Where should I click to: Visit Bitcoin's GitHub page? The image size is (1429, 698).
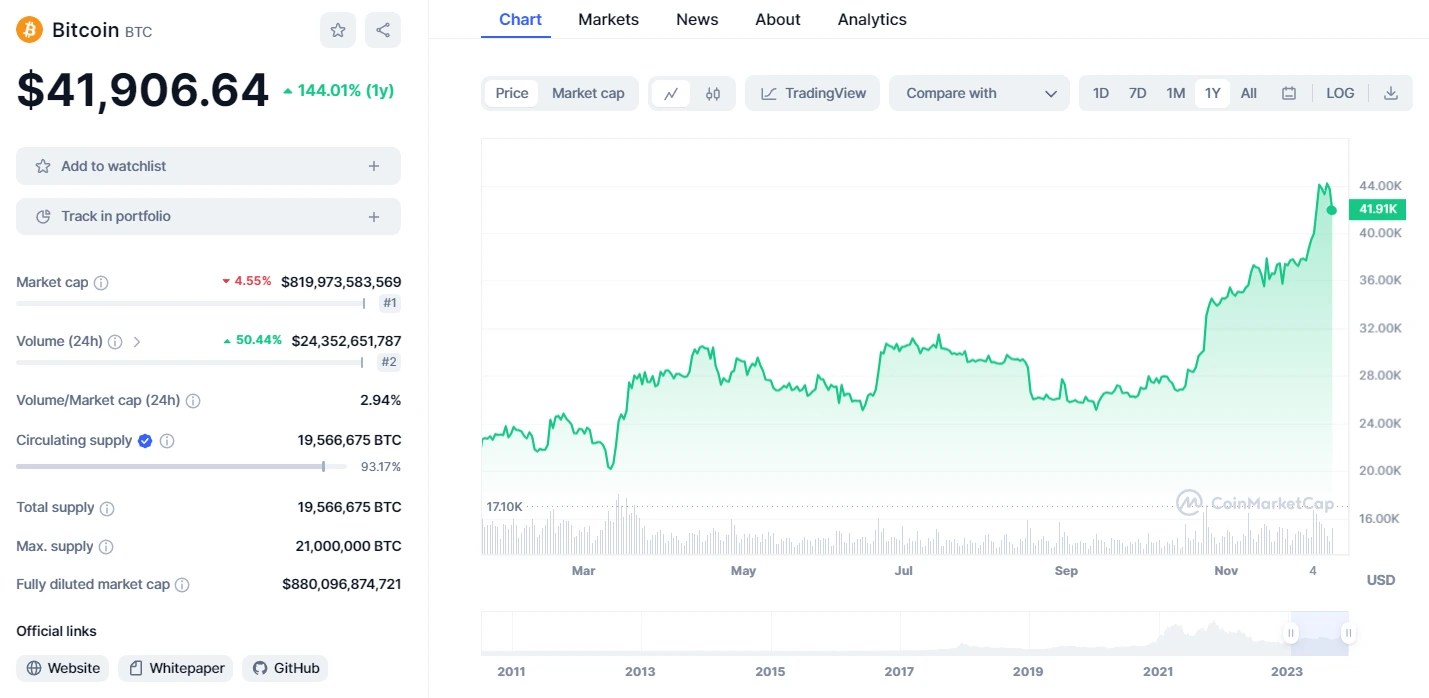coord(285,667)
